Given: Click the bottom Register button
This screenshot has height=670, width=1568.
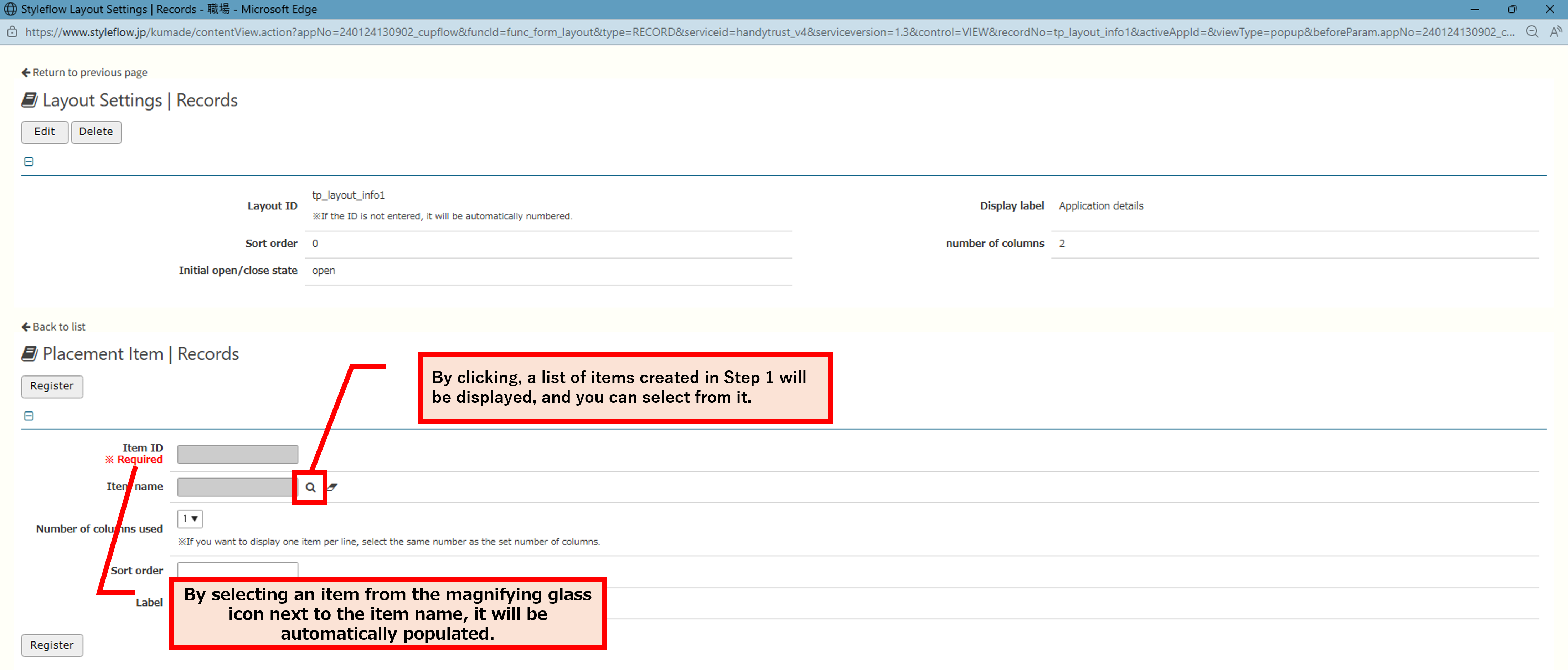Looking at the screenshot, I should click(x=52, y=646).
